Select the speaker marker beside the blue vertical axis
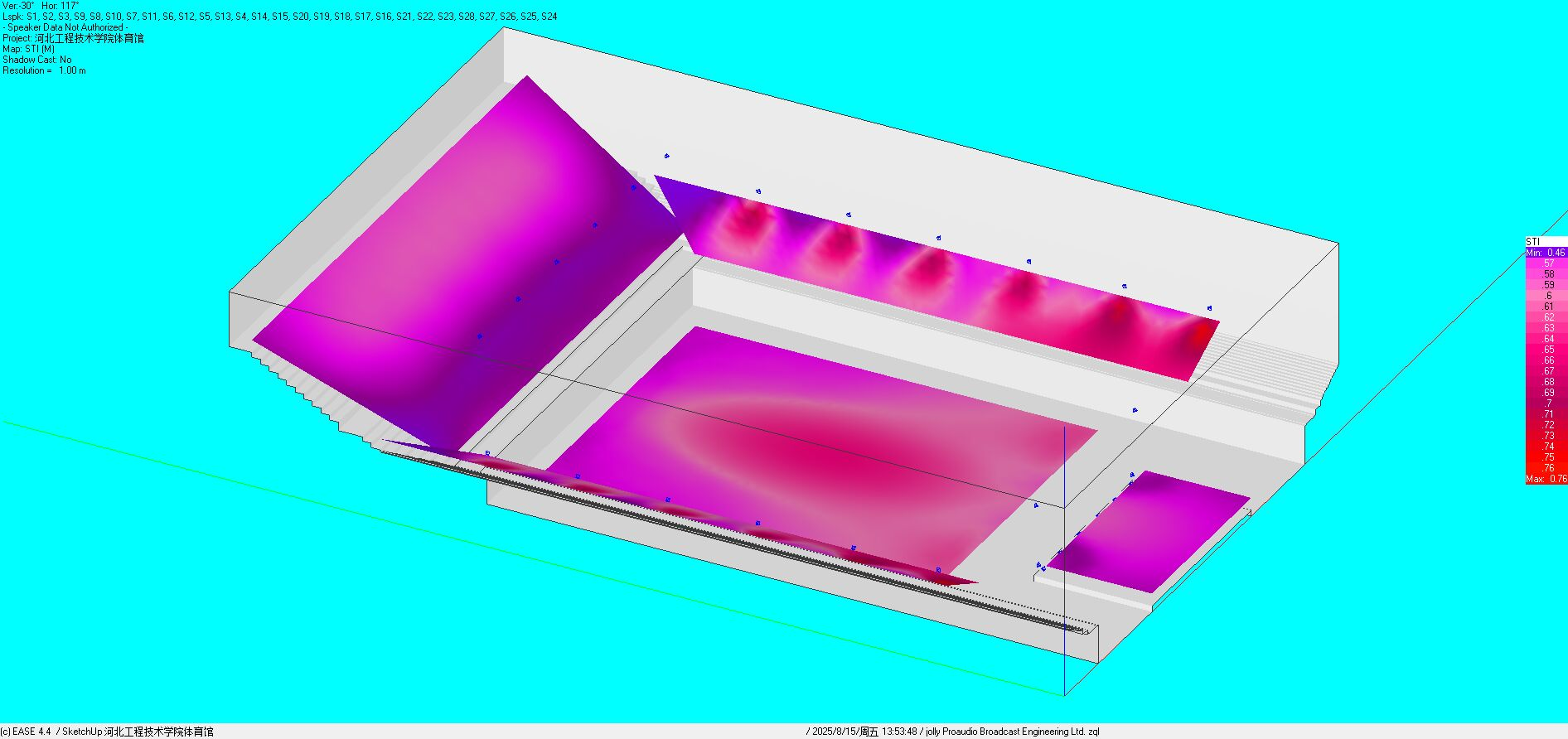The image size is (1568, 739). 1036,505
